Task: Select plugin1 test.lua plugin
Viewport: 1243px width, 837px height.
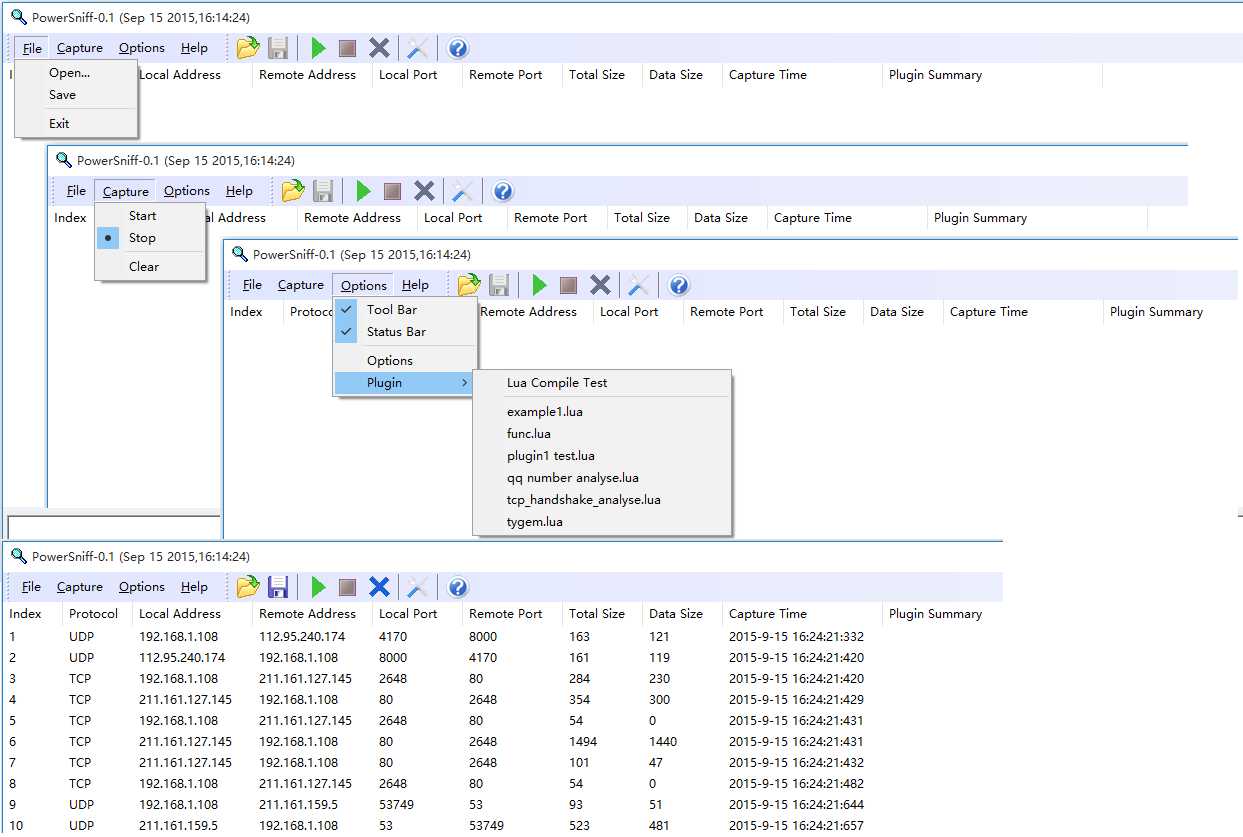Action: click(x=602, y=456)
